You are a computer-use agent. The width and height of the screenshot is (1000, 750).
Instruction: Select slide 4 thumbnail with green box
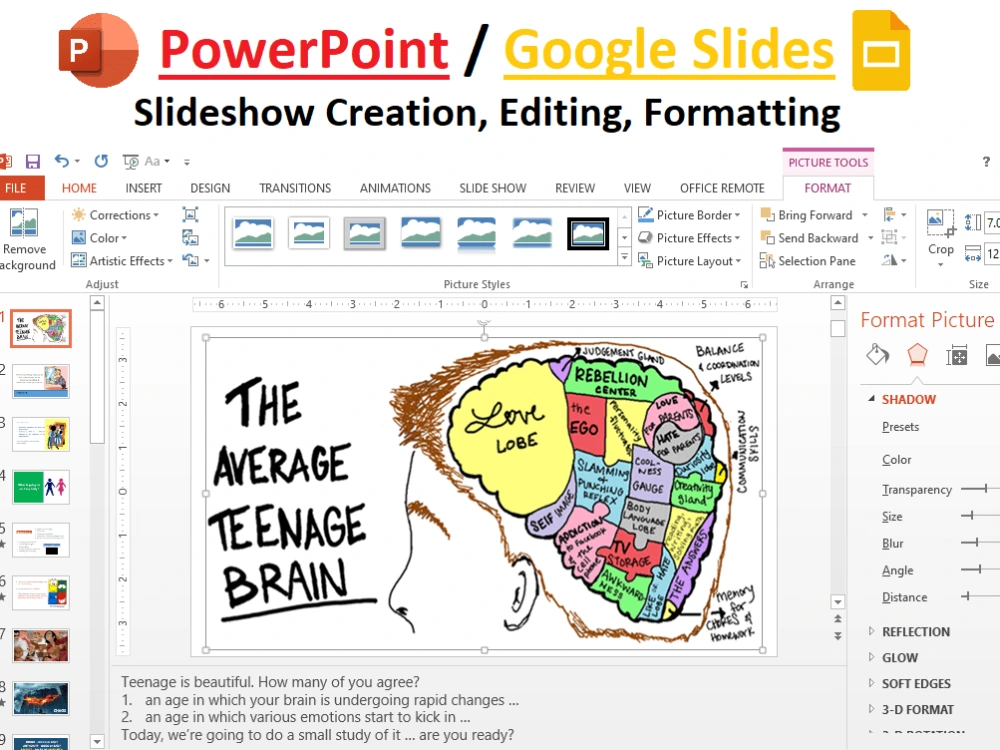(41, 488)
